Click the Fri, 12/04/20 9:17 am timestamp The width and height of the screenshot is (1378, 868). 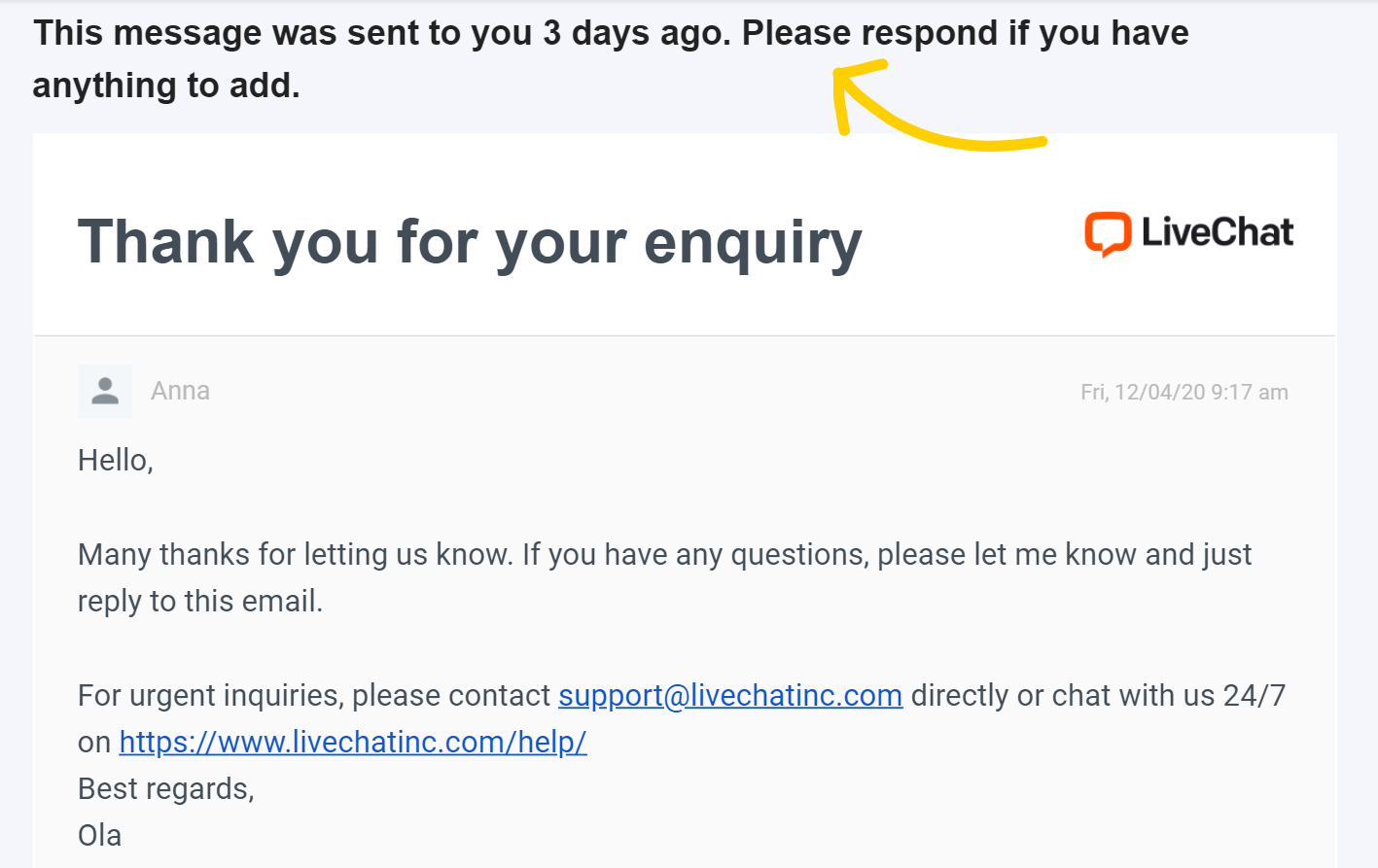point(1184,392)
